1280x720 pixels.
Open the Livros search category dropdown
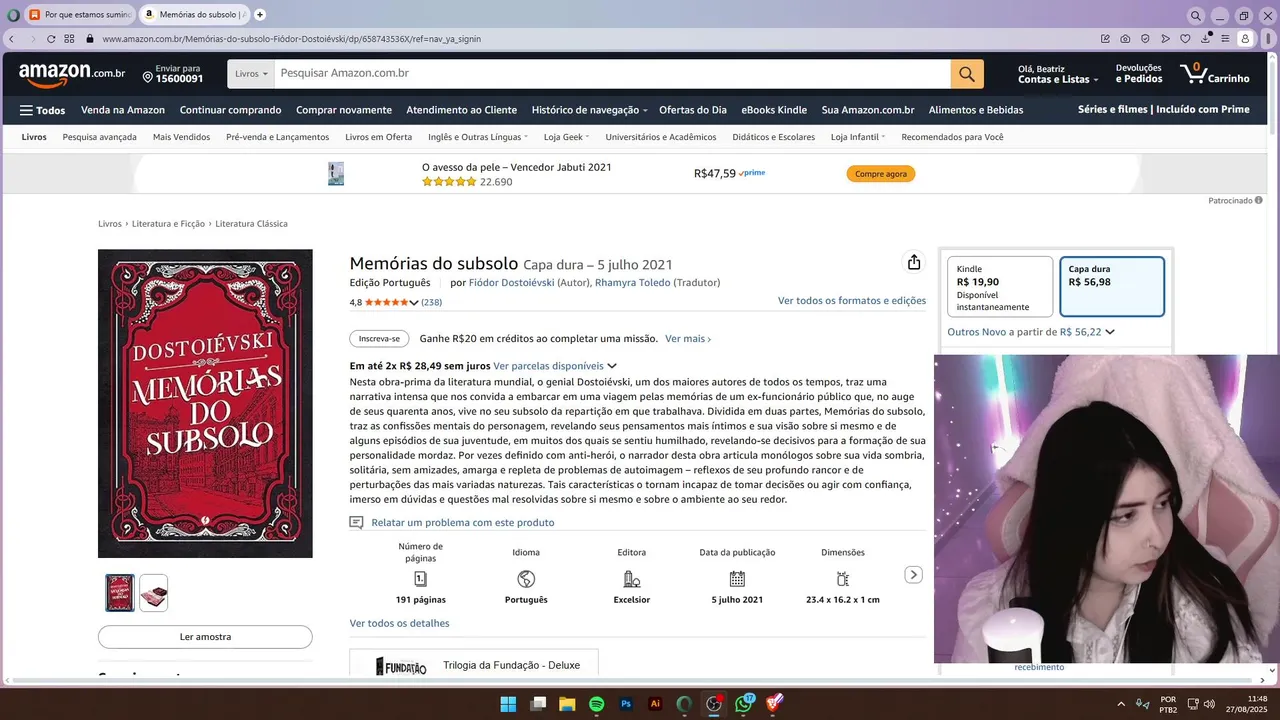click(x=251, y=74)
